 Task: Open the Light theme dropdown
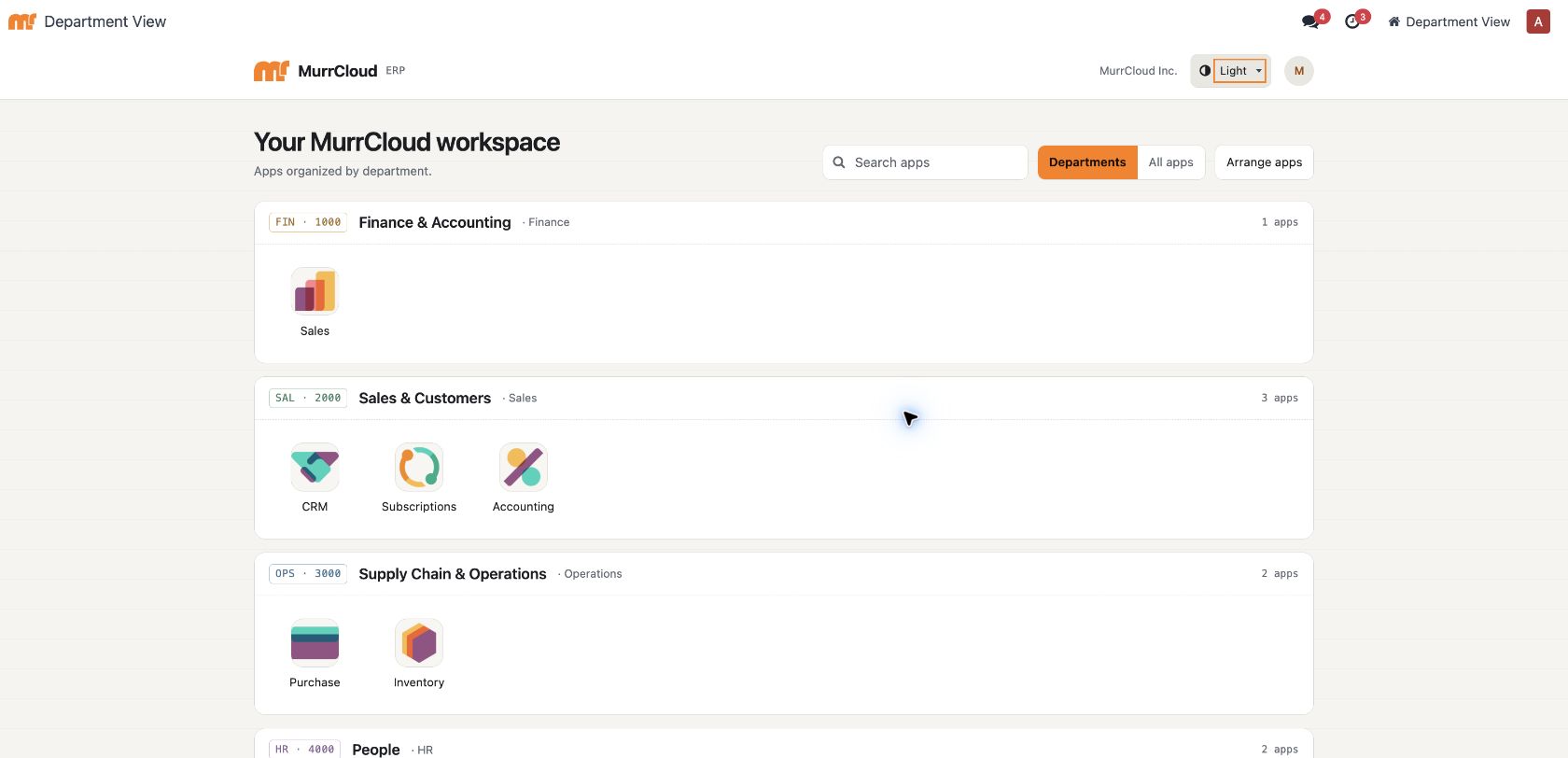pos(1239,71)
